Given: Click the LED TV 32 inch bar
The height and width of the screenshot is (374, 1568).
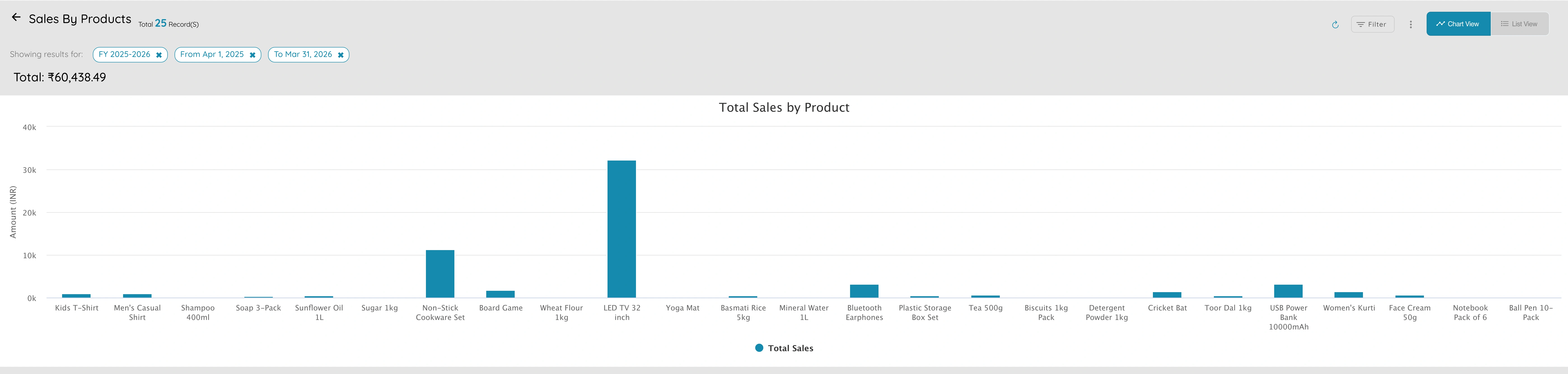Looking at the screenshot, I should pyautogui.click(x=622, y=229).
